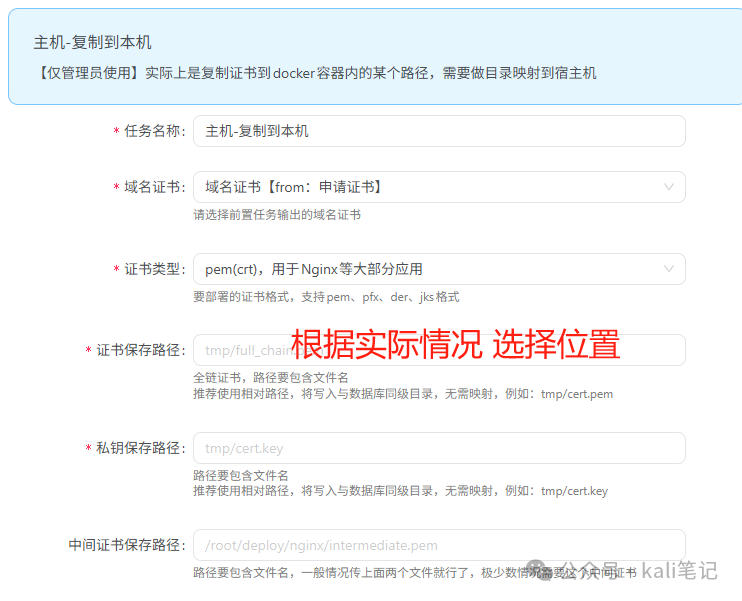Focus the 中间证书保存路径 input field

[x=439, y=545]
